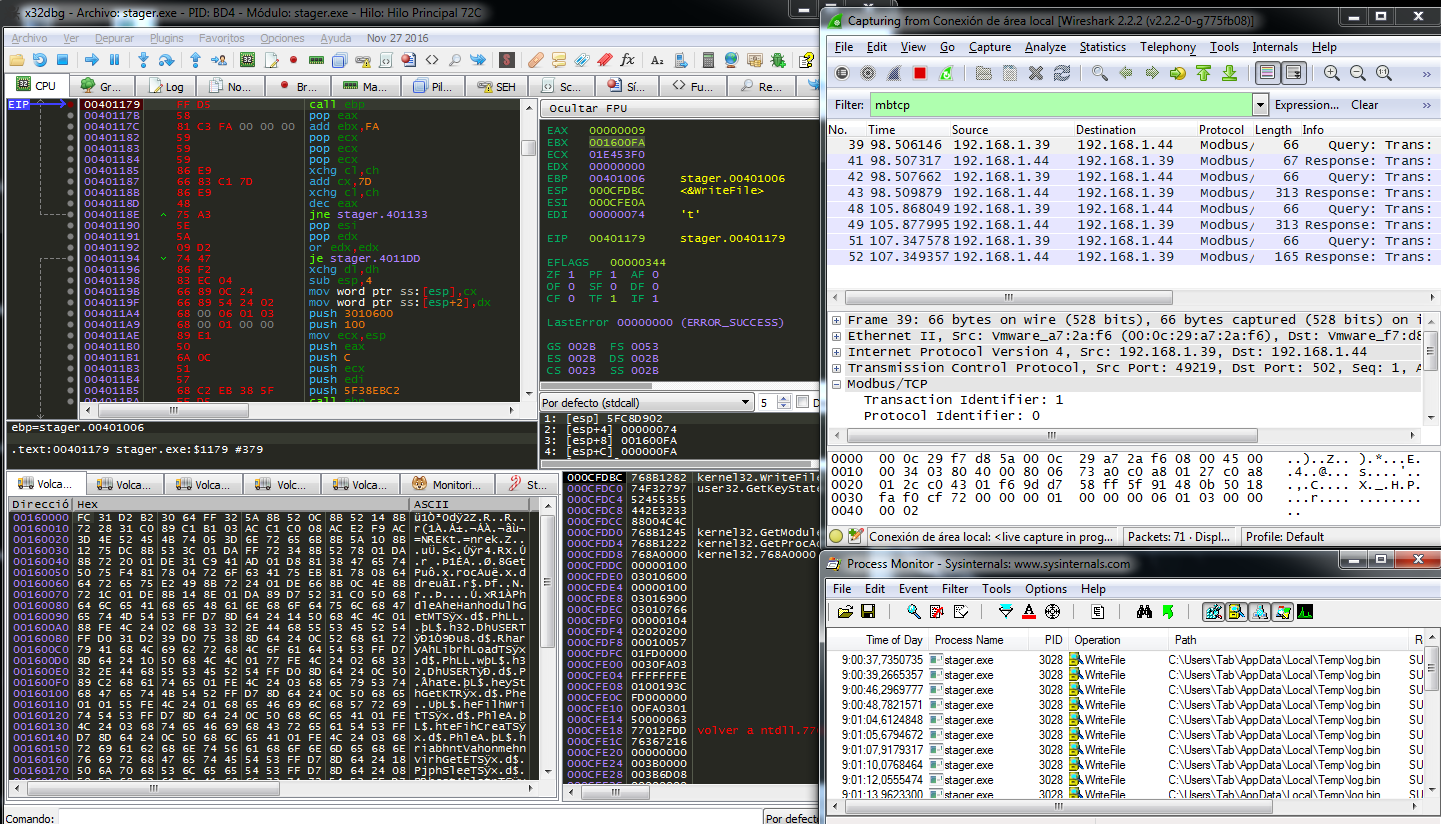Restart the current Wireshark capture

[944, 74]
